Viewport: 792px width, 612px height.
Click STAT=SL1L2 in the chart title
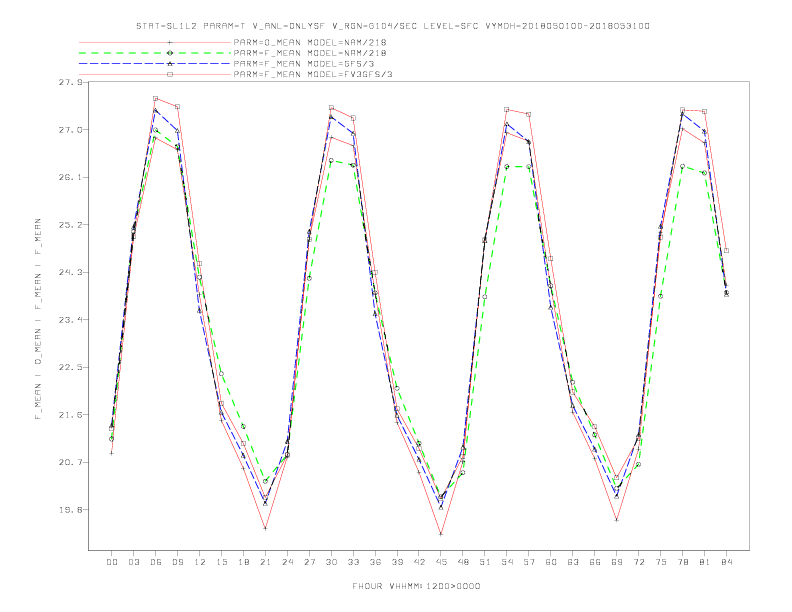(x=167, y=26)
